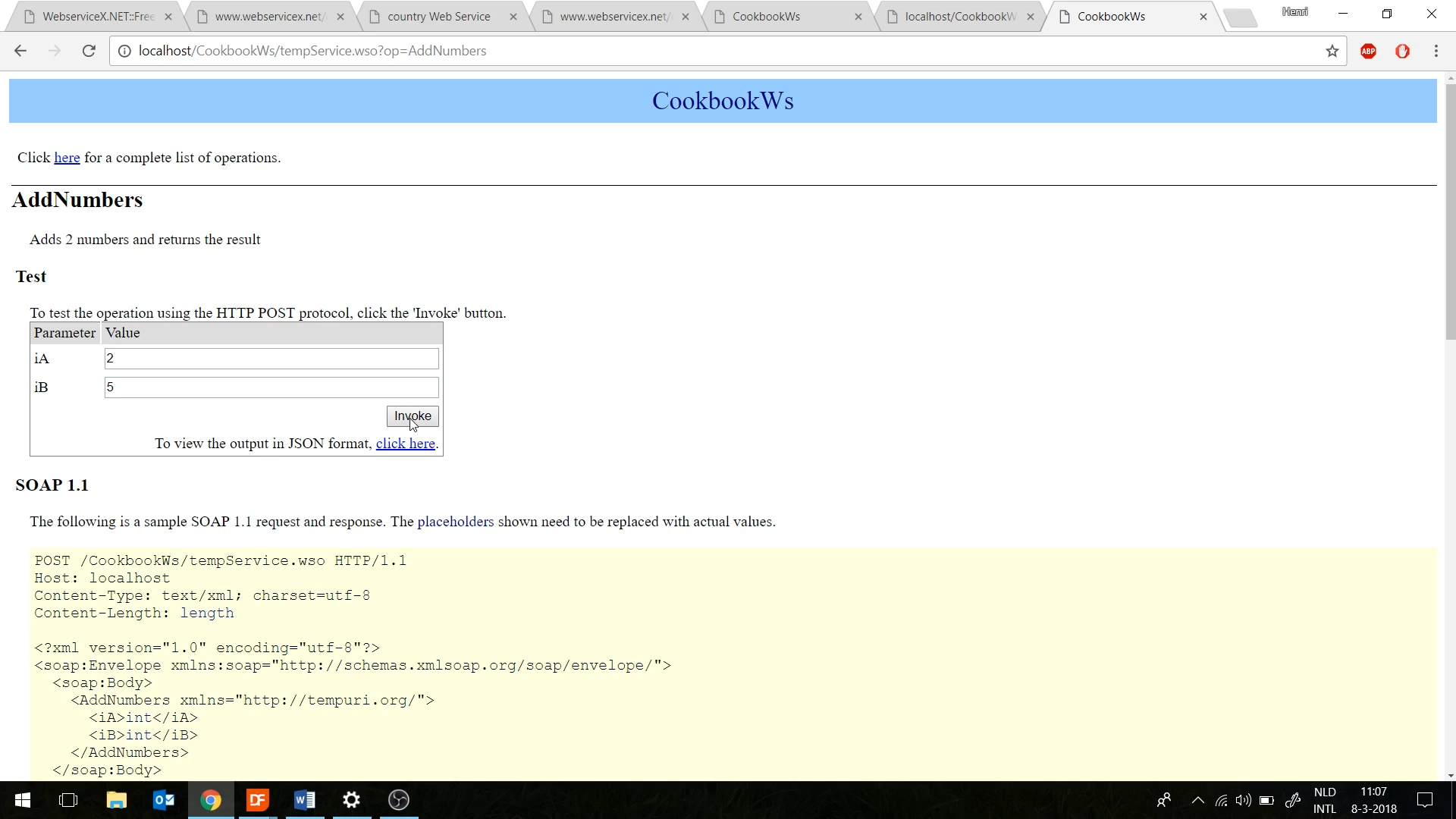The height and width of the screenshot is (819, 1456).
Task: Open the red shield extension icon
Action: pos(1402,51)
